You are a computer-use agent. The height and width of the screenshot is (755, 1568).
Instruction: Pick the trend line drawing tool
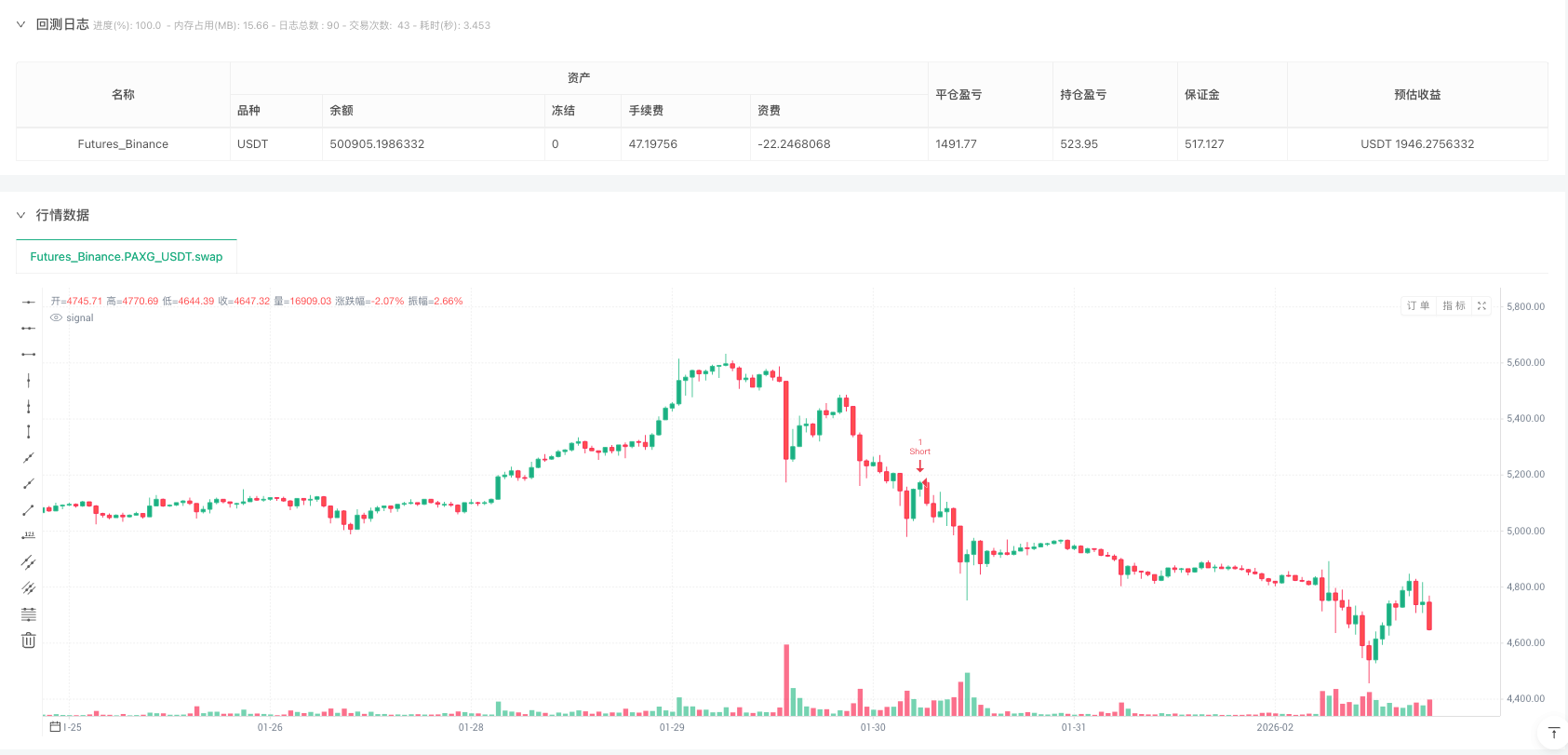[28, 457]
